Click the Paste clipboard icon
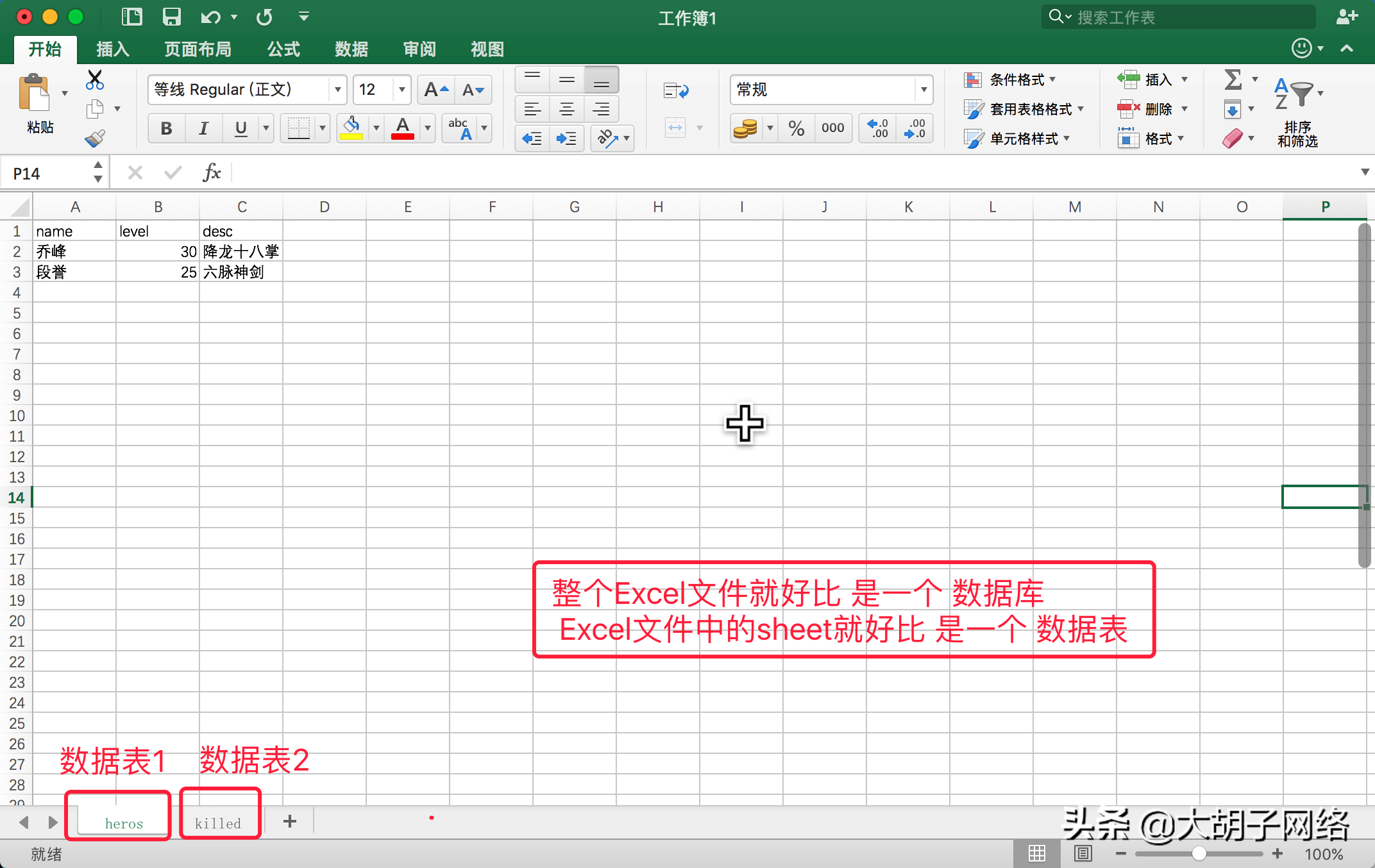The image size is (1375, 868). [x=35, y=94]
